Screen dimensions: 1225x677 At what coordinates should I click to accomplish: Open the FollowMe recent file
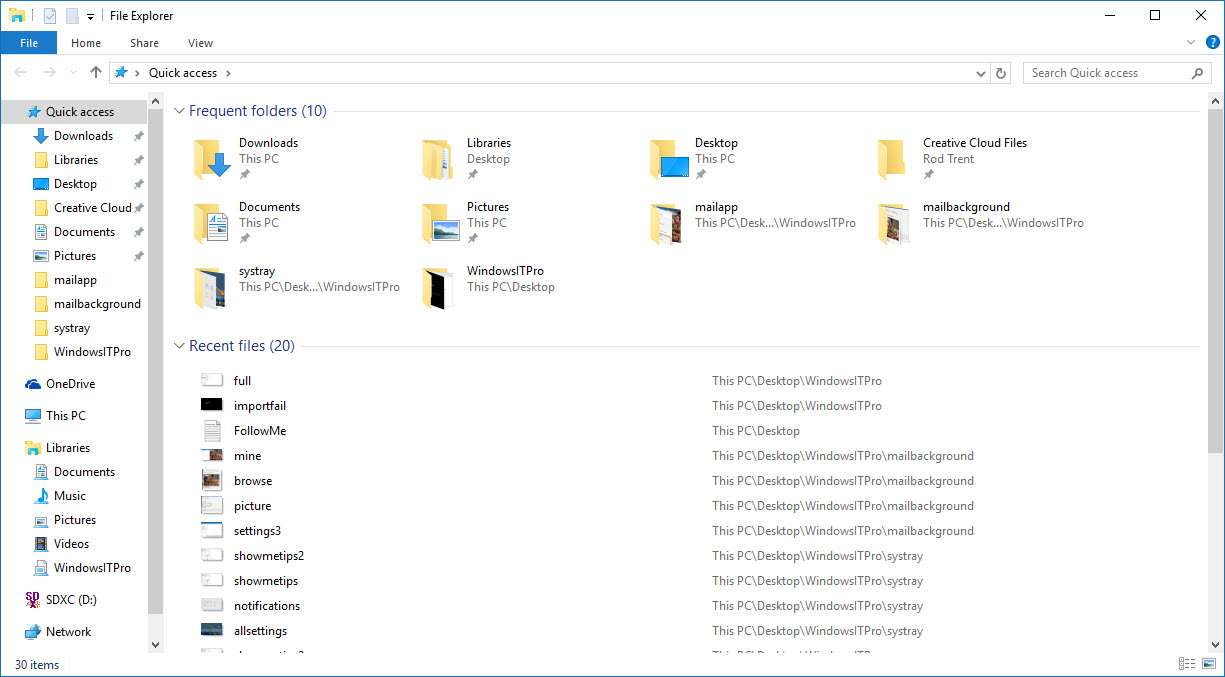point(261,430)
